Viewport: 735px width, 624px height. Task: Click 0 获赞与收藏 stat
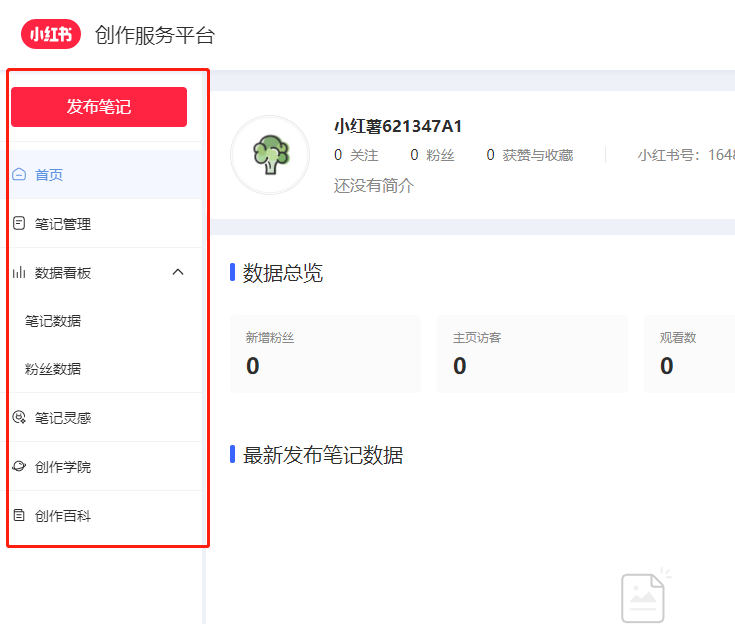point(530,155)
